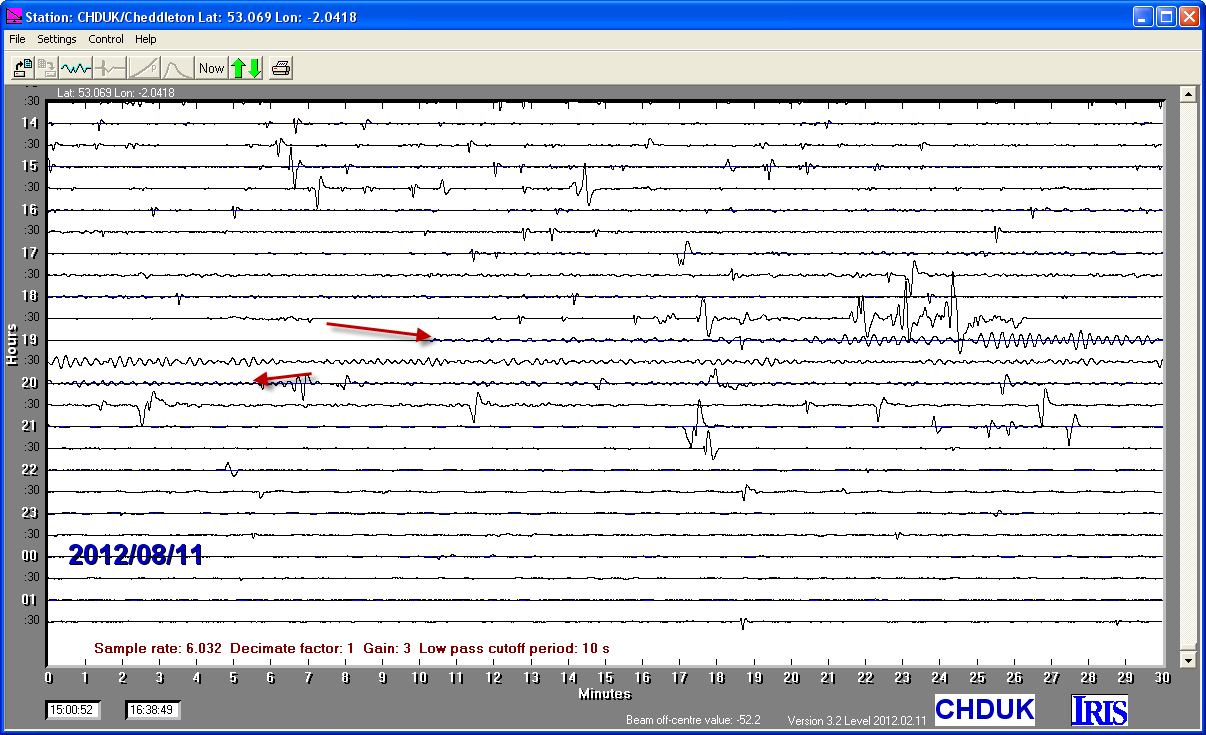Click the Now button in toolbar
The width and height of the screenshot is (1206, 735).
pos(212,68)
